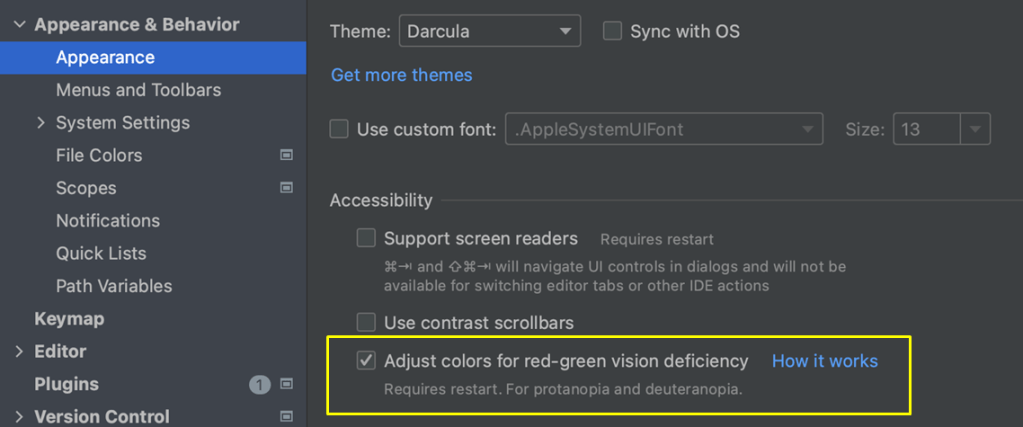Uncheck Adjust colors for red-green vision deficiency
The height and width of the screenshot is (427, 1023).
pyautogui.click(x=367, y=361)
